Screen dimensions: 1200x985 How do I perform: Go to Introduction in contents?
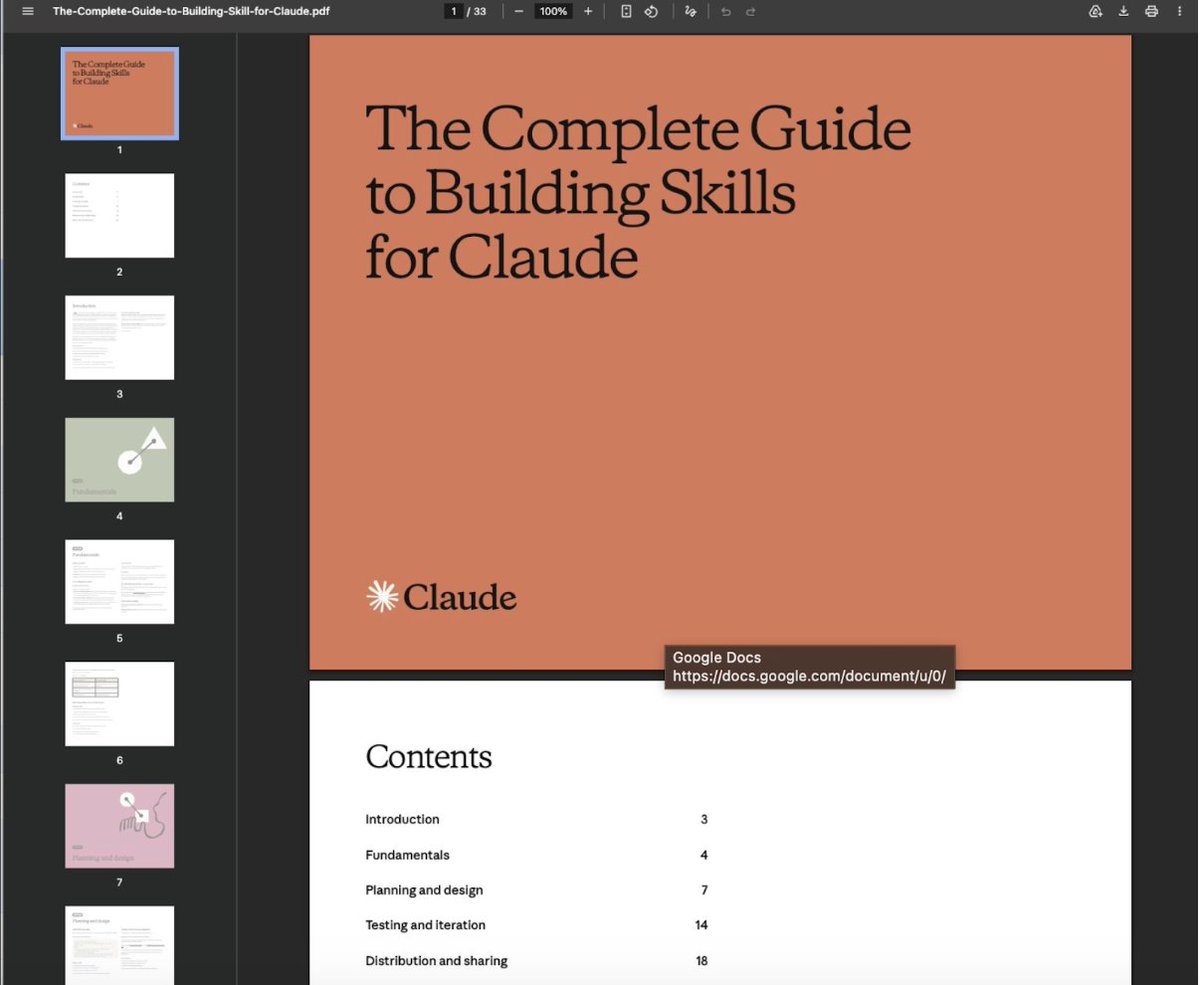pos(402,819)
